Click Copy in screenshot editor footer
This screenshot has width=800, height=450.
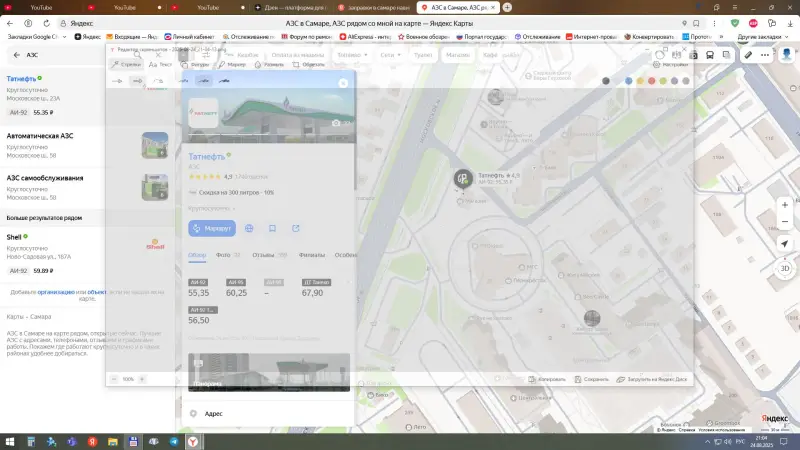547,379
